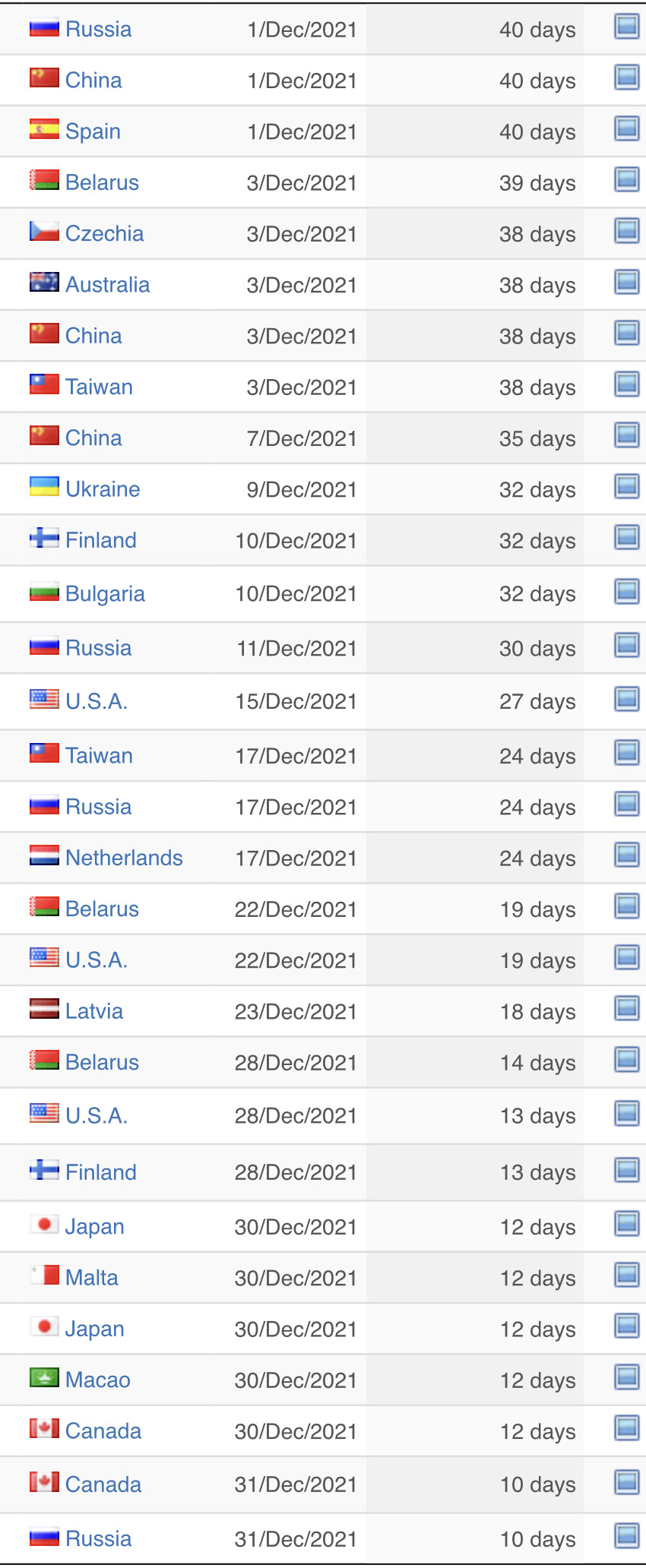
Task: Open details icon for Spain 1/Dec/2021 row
Action: 626,129
